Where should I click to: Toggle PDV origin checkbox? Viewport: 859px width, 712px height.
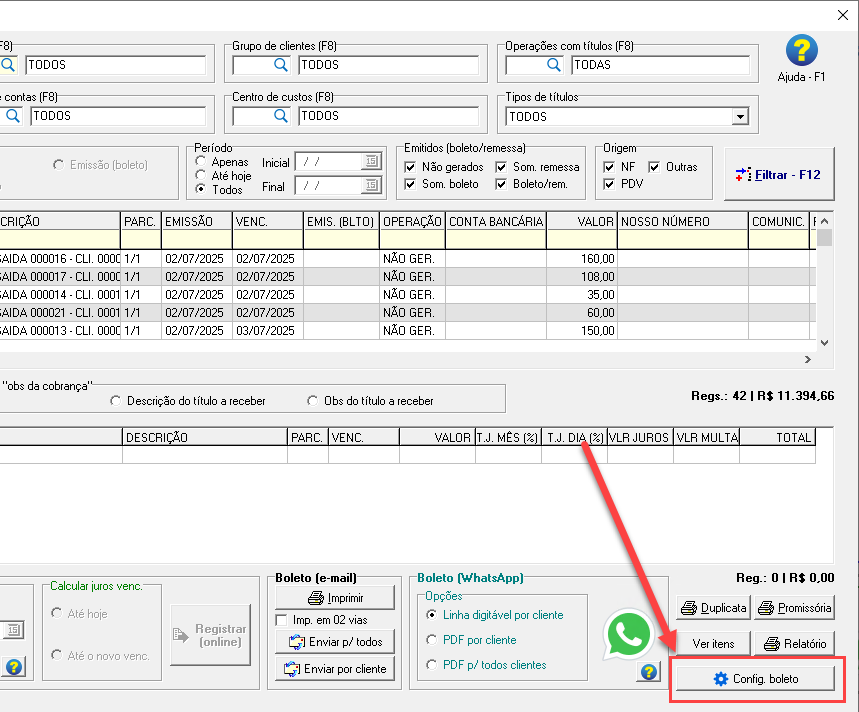point(609,184)
